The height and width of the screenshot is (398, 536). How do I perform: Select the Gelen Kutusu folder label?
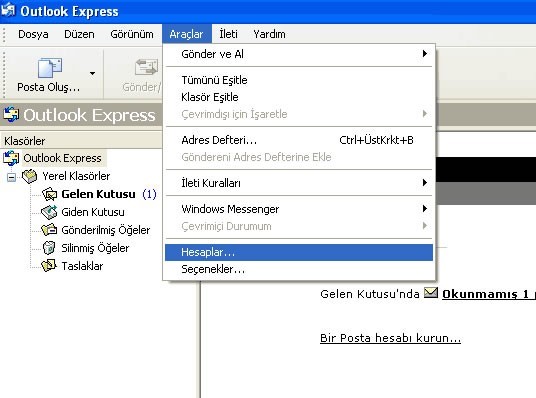(x=98, y=194)
